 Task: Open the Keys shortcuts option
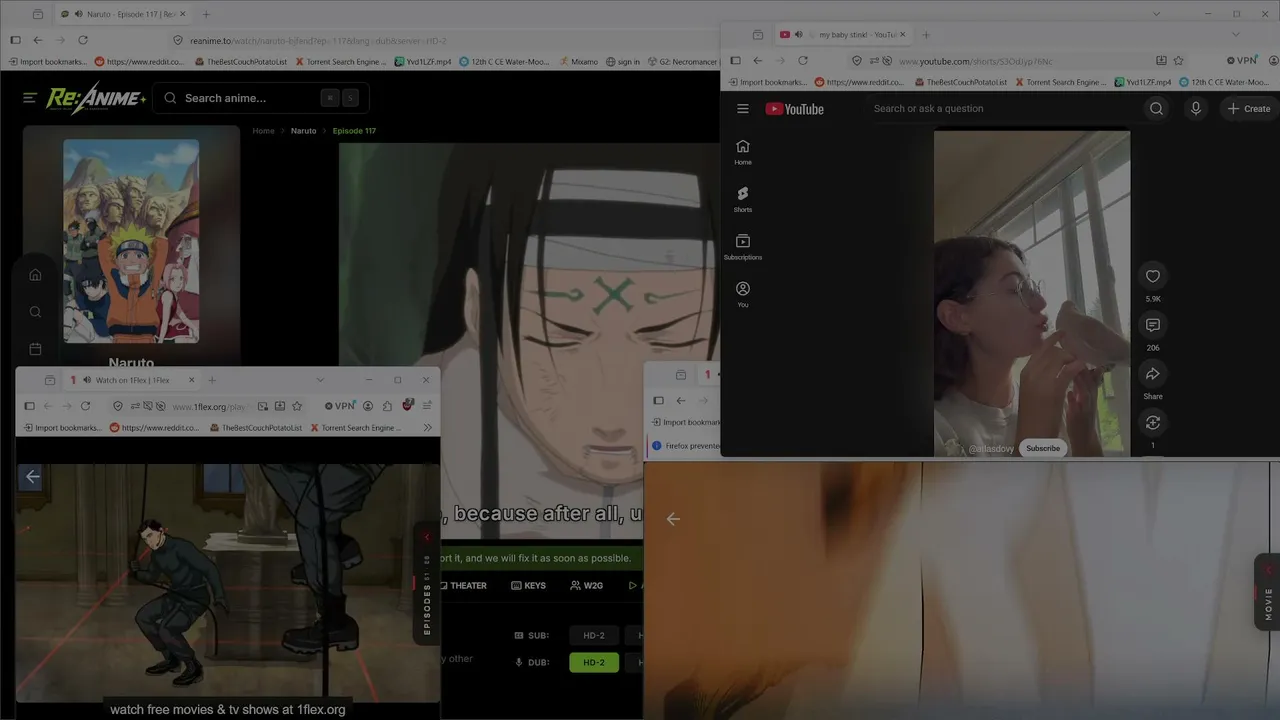click(x=528, y=586)
